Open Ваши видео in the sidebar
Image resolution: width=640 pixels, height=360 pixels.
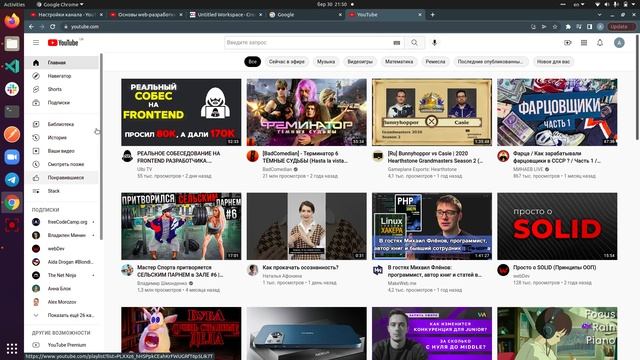[x=61, y=151]
